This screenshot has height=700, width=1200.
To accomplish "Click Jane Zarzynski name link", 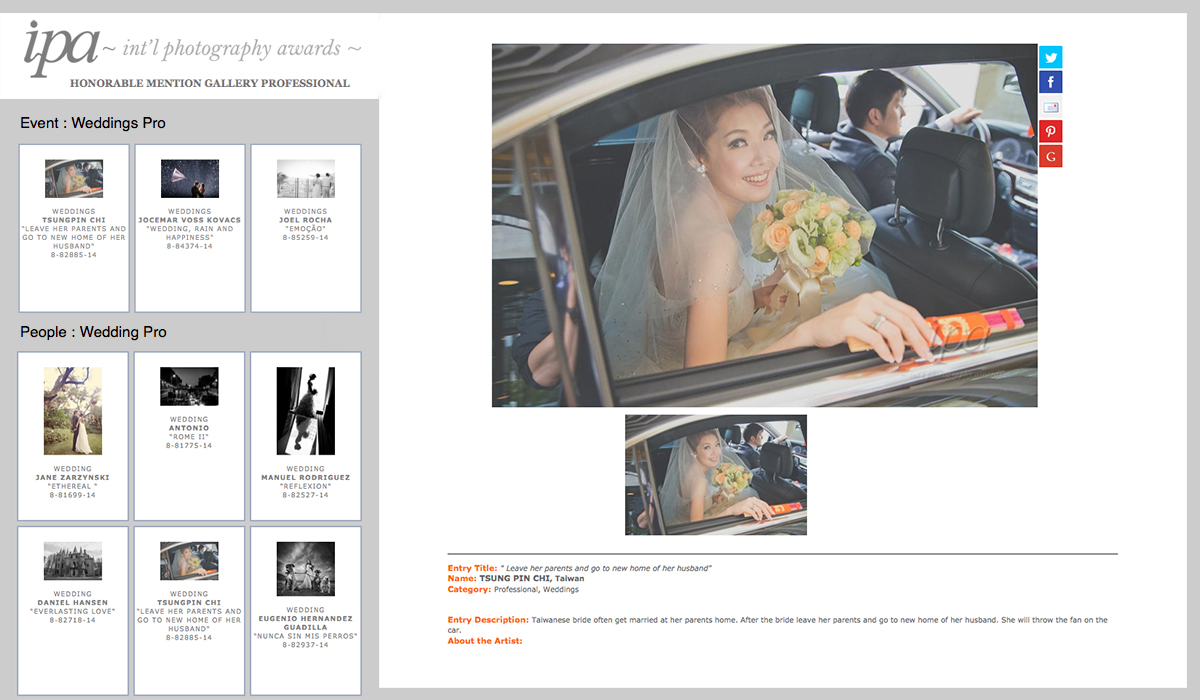I will coord(73,478).
